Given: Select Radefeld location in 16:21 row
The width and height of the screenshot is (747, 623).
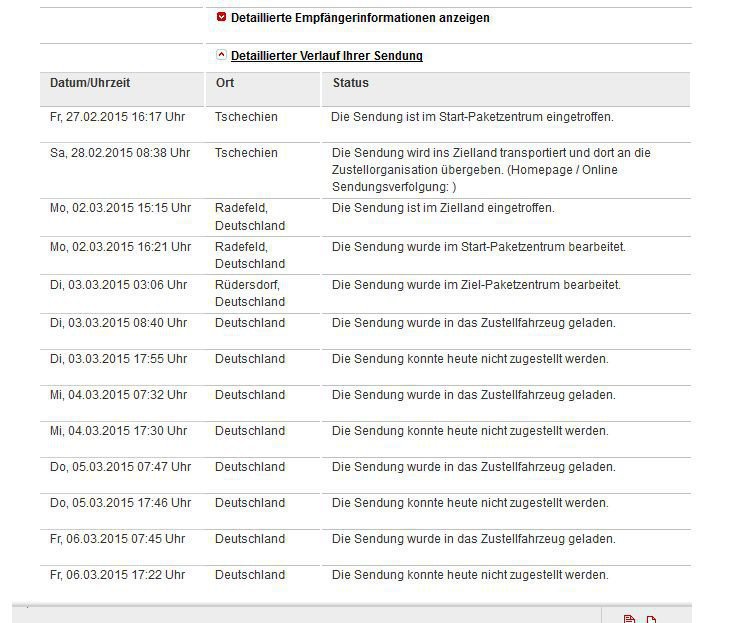Looking at the screenshot, I should point(249,255).
